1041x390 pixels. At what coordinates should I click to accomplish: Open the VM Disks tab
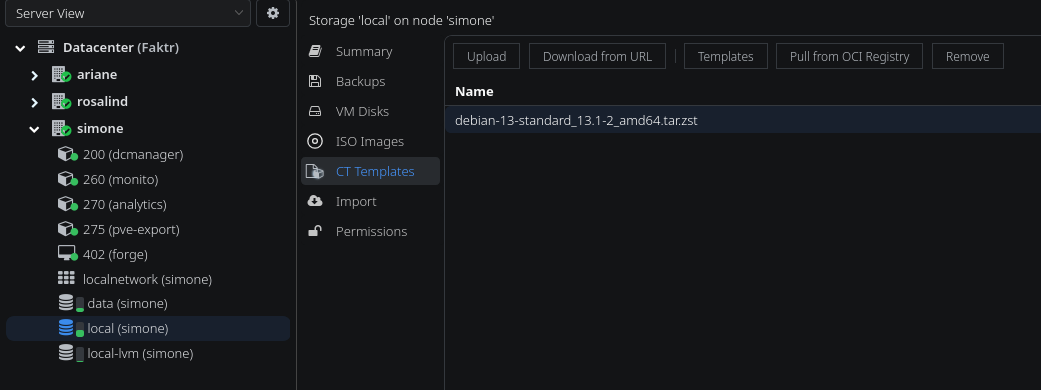click(370, 112)
